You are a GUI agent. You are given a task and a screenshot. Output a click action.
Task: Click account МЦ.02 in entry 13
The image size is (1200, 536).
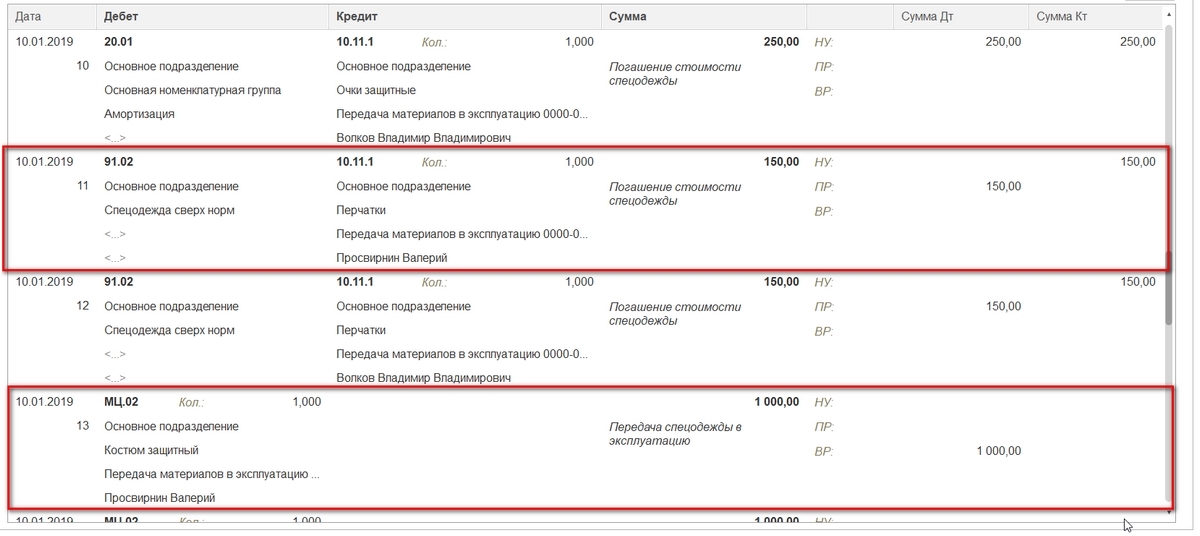click(x=121, y=402)
